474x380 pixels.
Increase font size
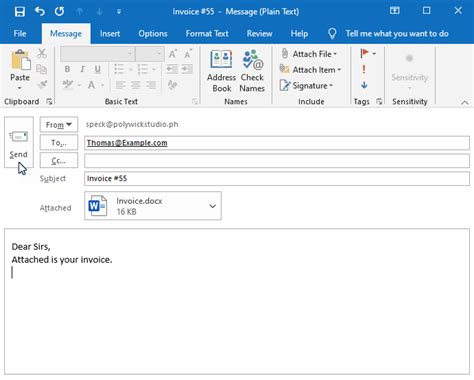click(172, 54)
